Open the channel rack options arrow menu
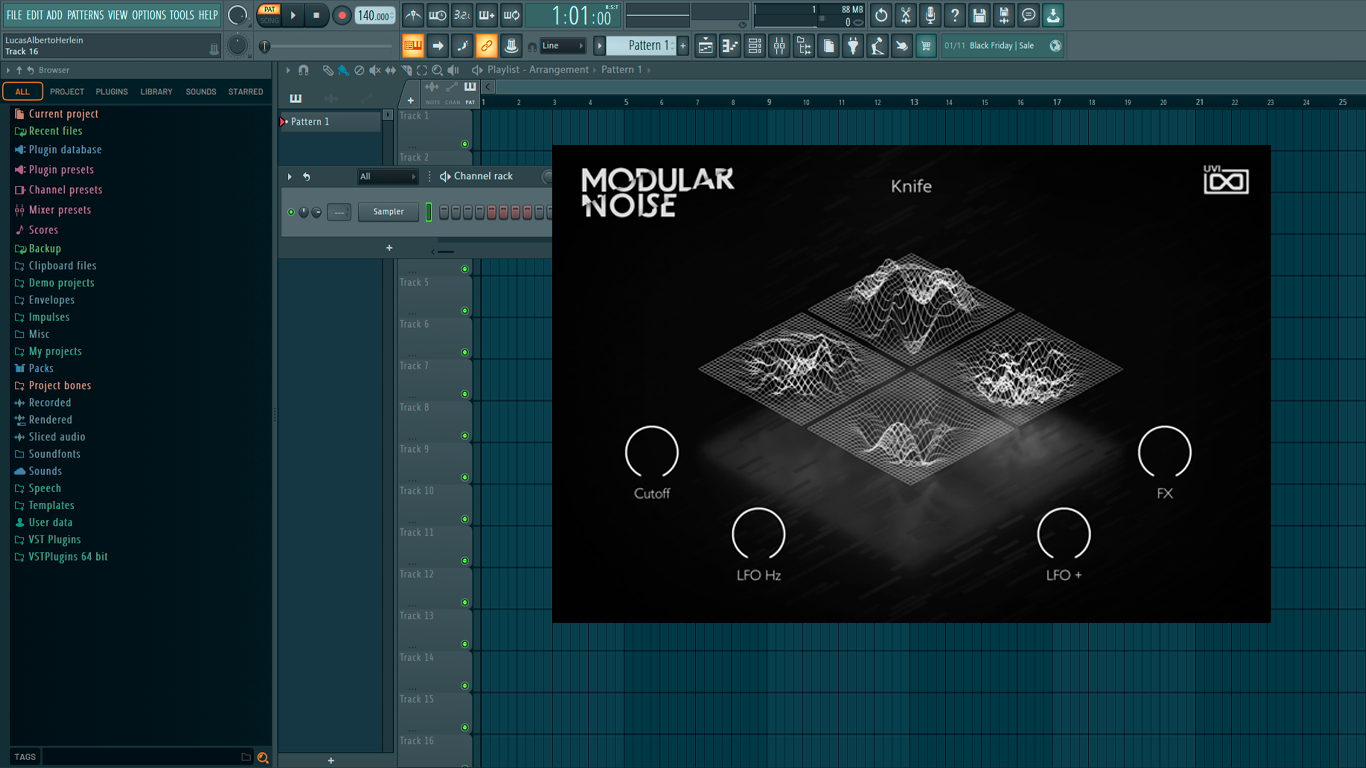This screenshot has width=1366, height=768. tap(290, 177)
